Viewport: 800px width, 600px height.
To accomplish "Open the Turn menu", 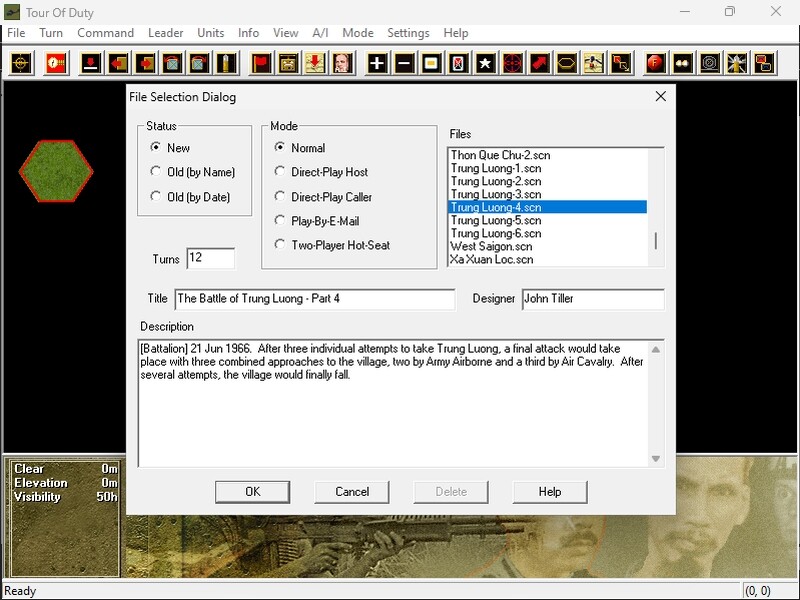I will pyautogui.click(x=51, y=33).
